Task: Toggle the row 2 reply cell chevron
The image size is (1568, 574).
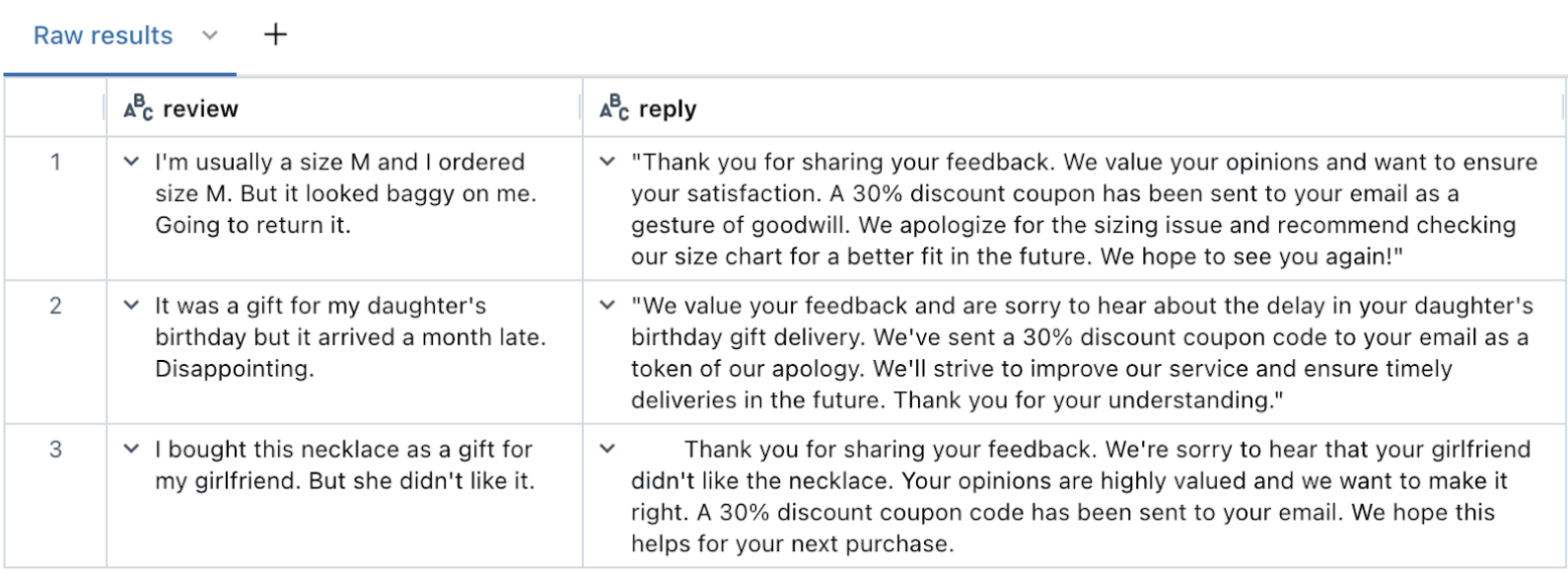Action: pyautogui.click(x=607, y=306)
